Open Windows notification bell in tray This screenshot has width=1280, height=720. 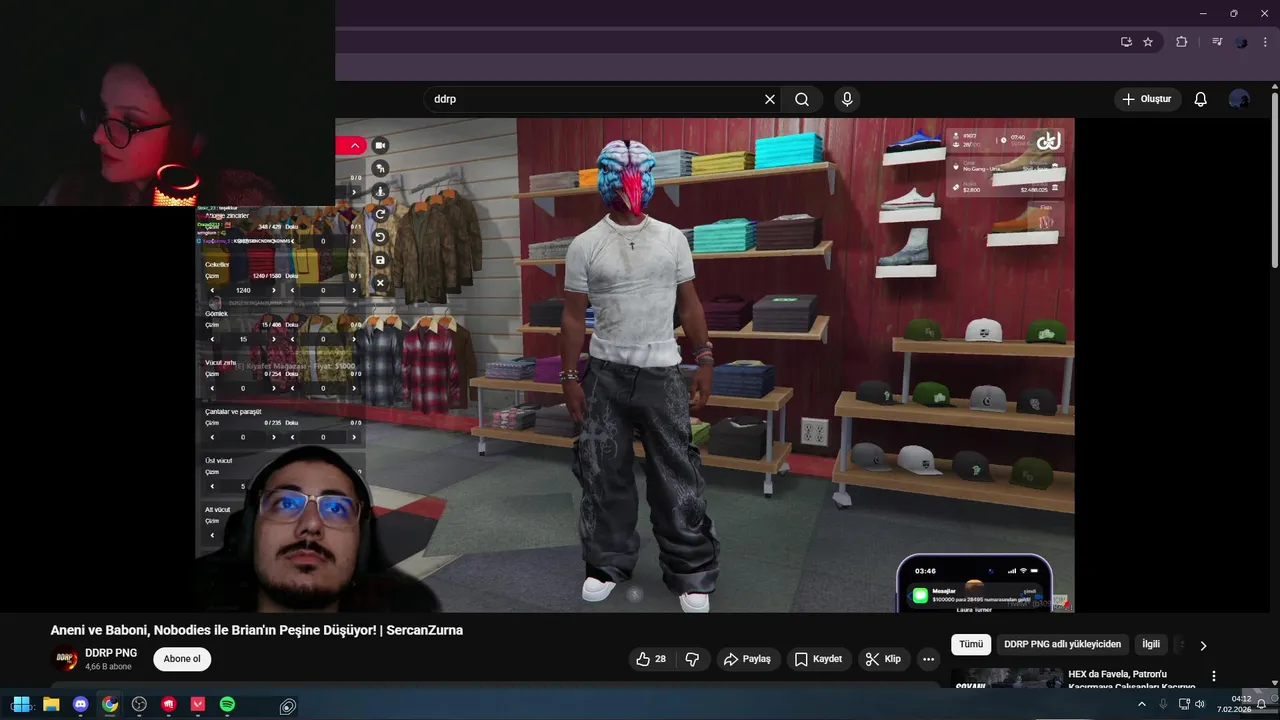(x=1262, y=704)
